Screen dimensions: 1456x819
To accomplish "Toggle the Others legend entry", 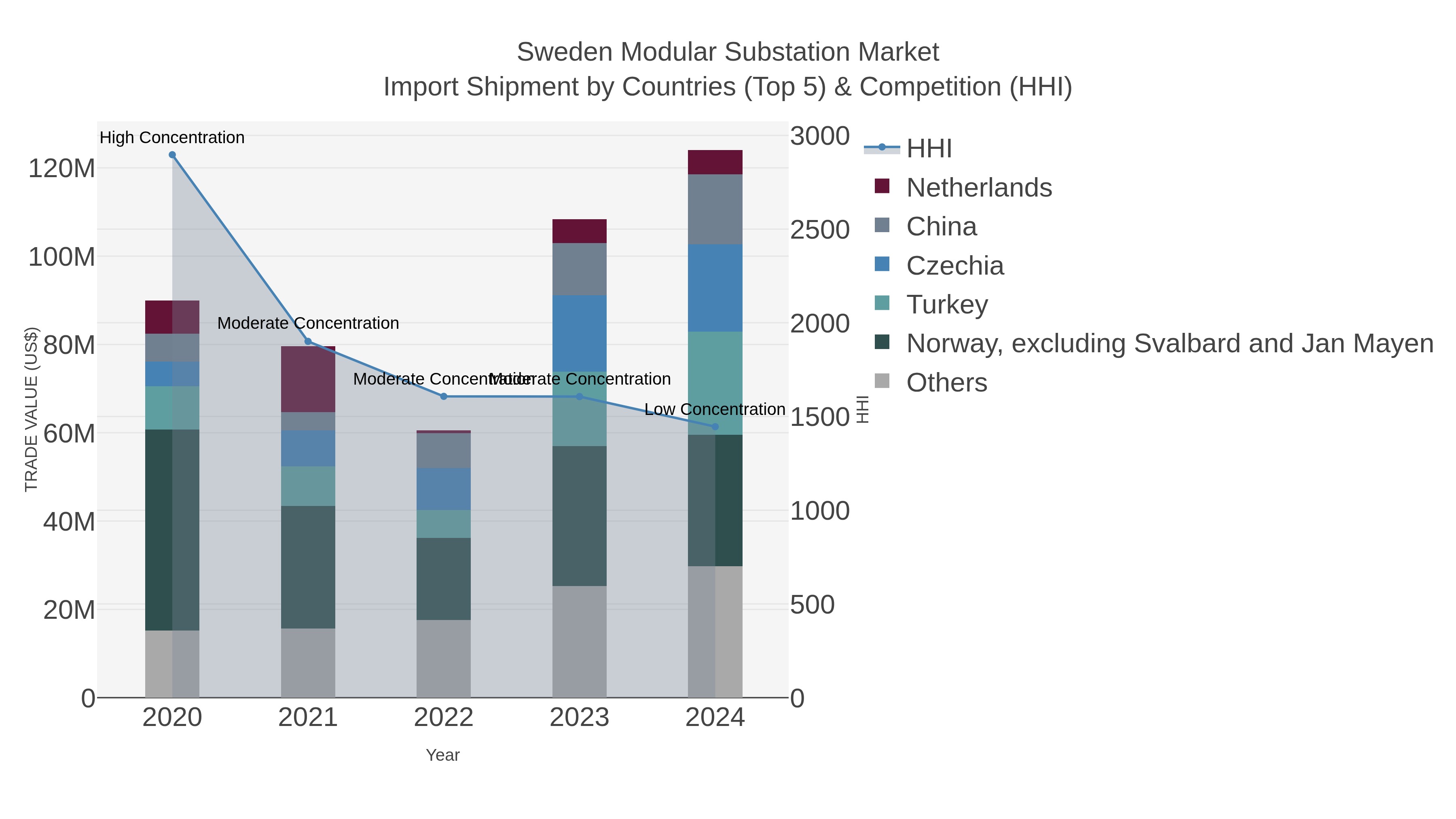I will 931,382.
